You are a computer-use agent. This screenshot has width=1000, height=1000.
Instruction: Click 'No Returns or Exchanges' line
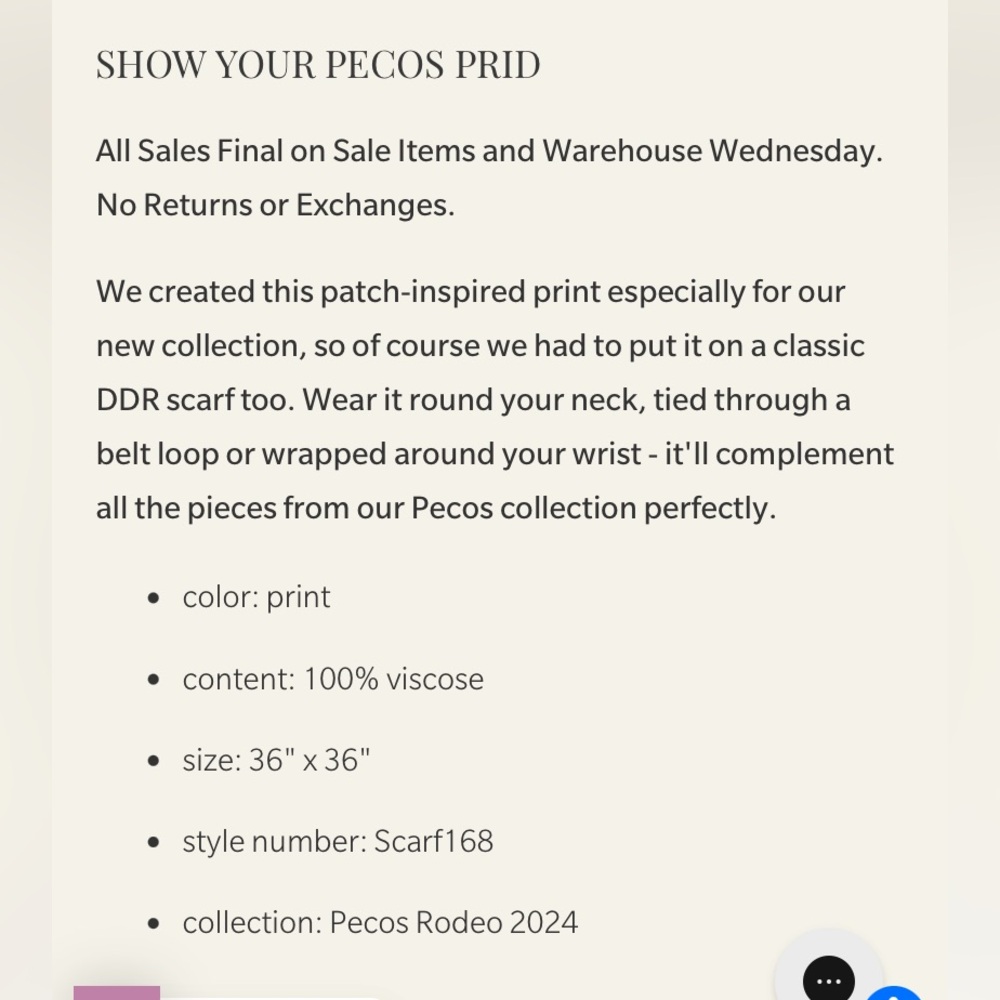[x=275, y=205]
